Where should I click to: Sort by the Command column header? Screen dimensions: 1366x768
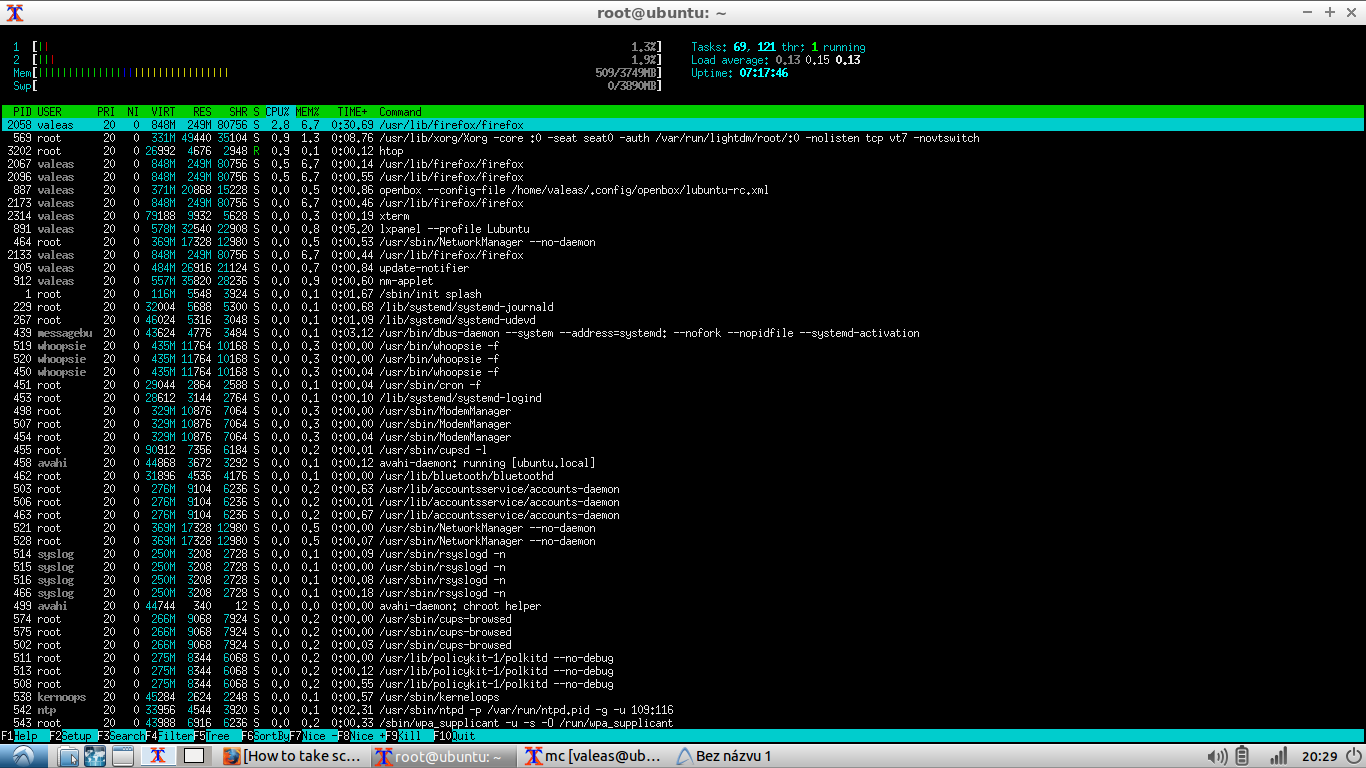point(400,112)
